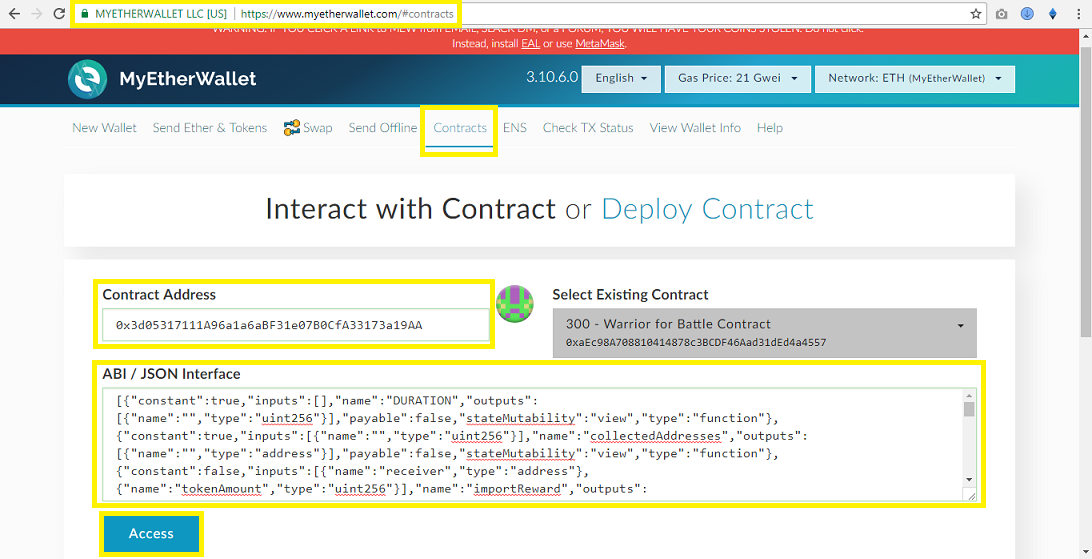Expand the Select Existing Contract dropdown

765,333
